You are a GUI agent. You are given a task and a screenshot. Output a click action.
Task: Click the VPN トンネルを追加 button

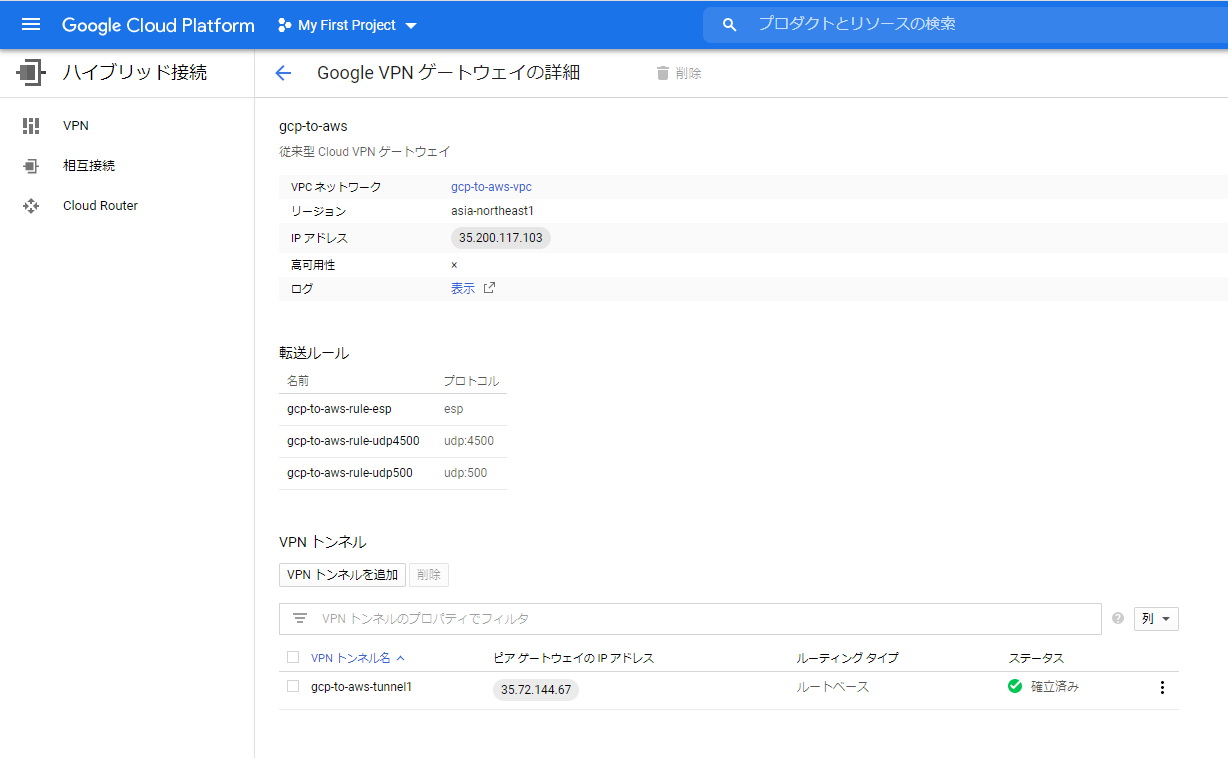[342, 575]
